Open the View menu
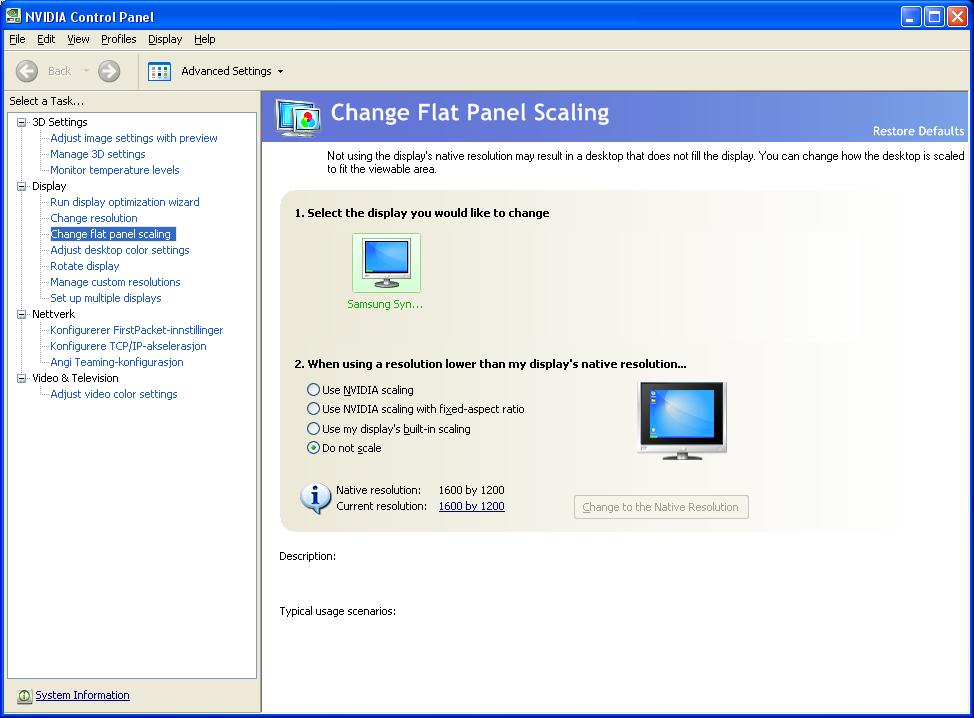This screenshot has width=974, height=718. click(x=78, y=39)
